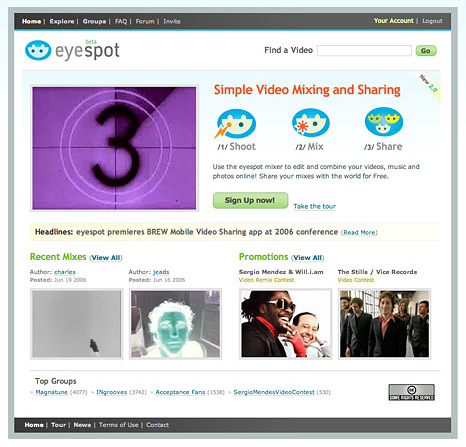Screen dimensions: 466x447
Task: Open the Explore menu item
Action: click(62, 21)
